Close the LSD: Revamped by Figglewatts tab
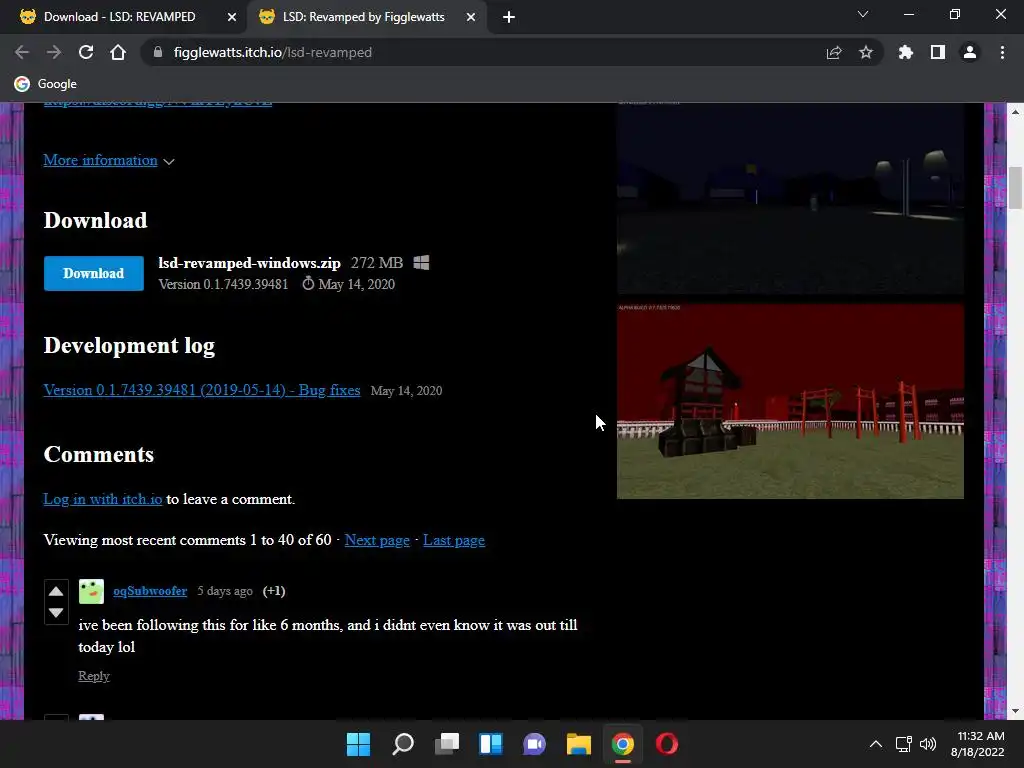 tap(471, 17)
